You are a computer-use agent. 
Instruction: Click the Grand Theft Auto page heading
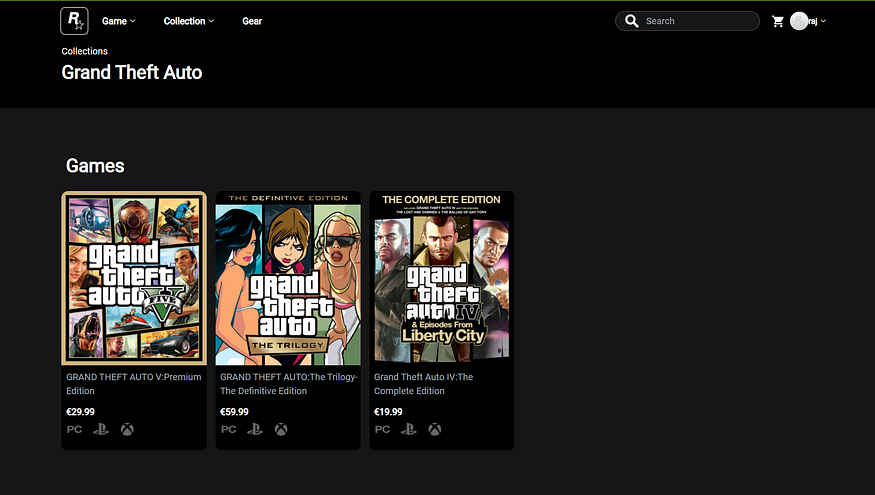pyautogui.click(x=132, y=73)
